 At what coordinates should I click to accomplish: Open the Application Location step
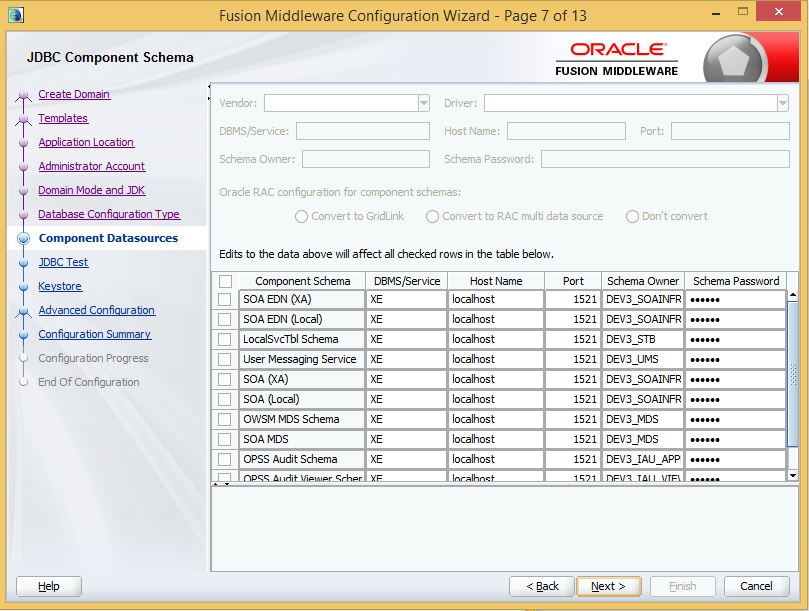[86, 142]
